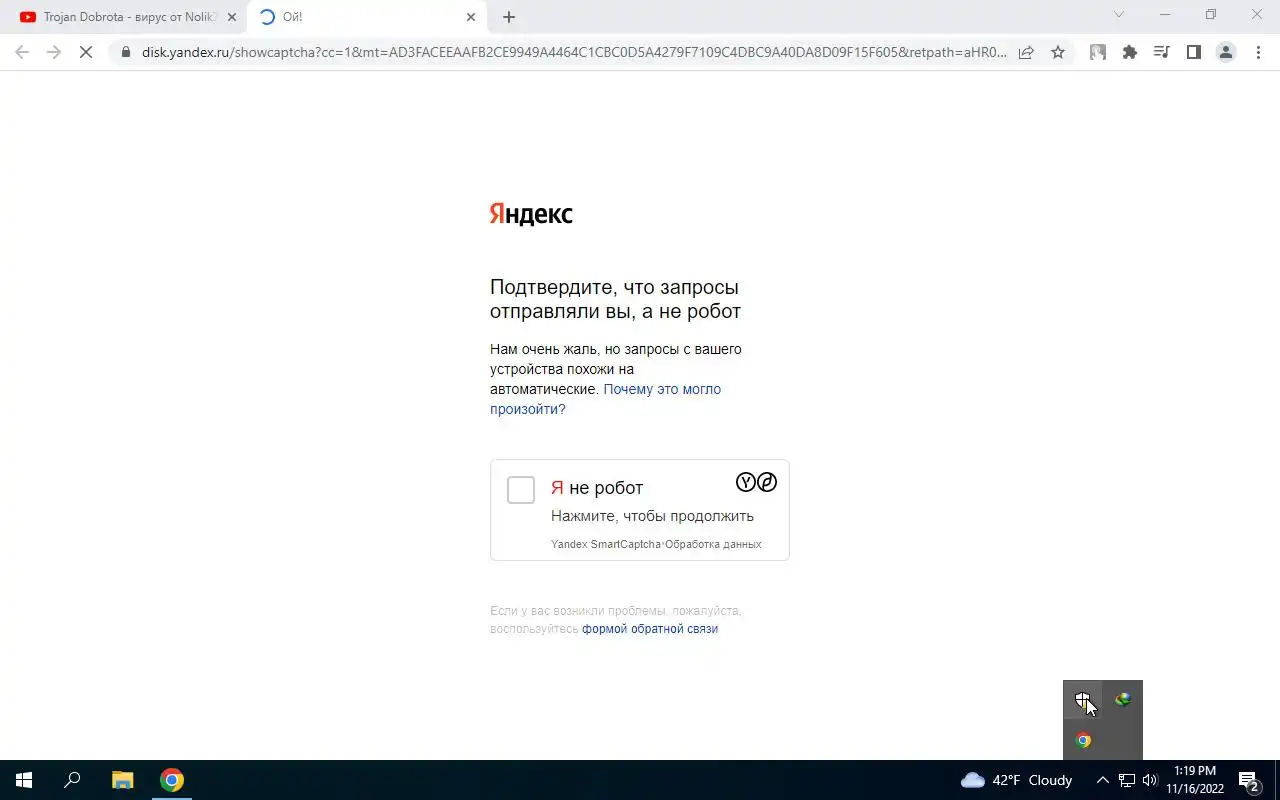Open network status tray icon
Screen dimensions: 1280x800
[1127, 780]
